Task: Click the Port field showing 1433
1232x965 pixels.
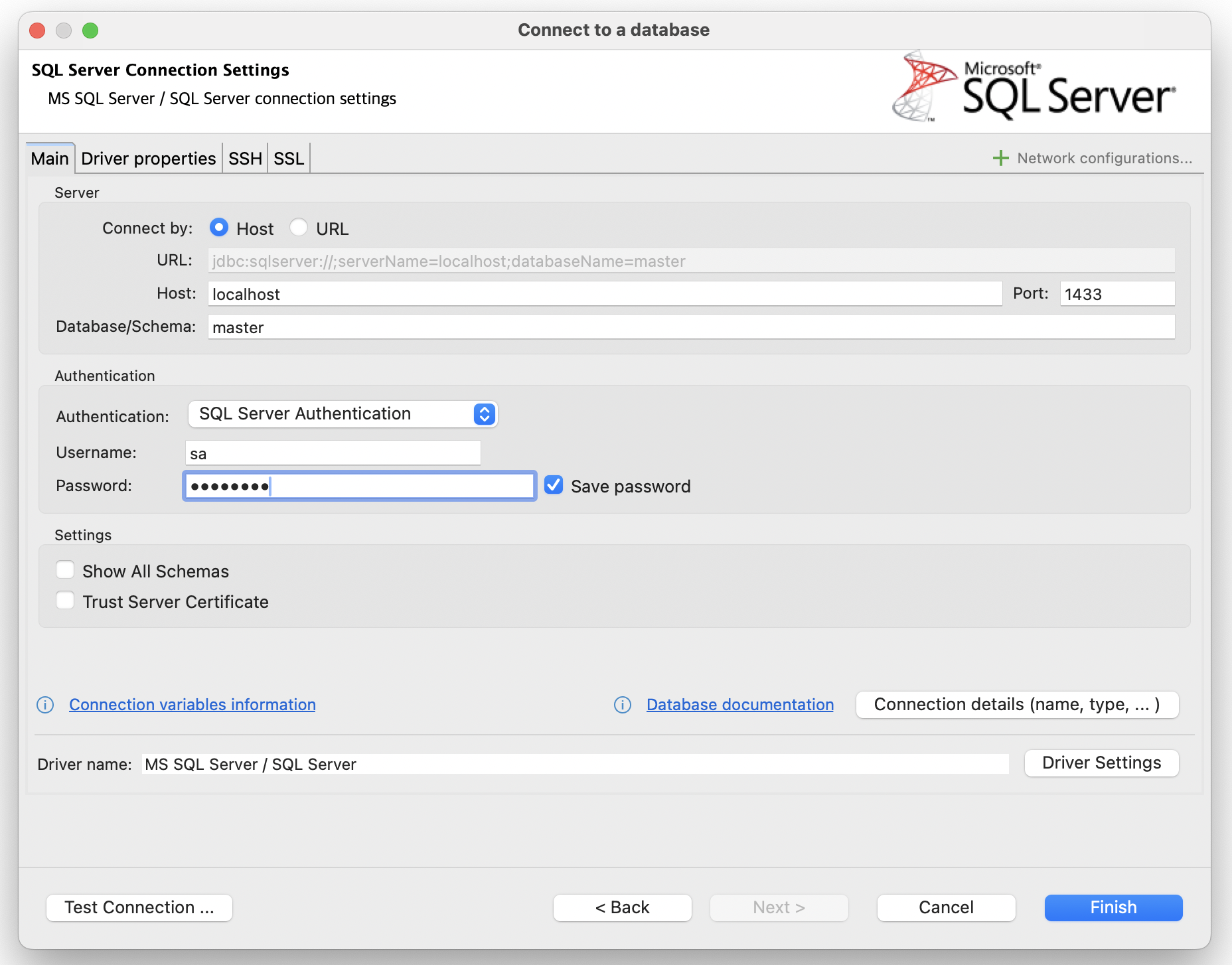Action: (1117, 293)
